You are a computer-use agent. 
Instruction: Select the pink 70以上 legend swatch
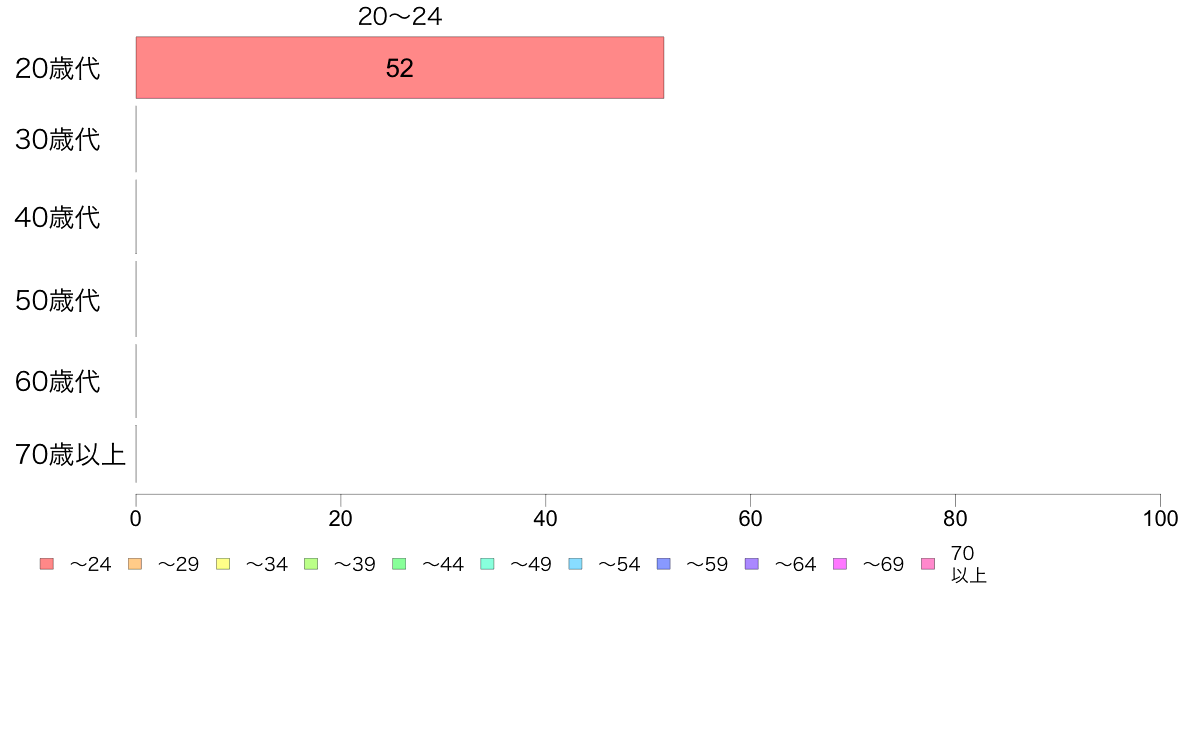point(928,564)
